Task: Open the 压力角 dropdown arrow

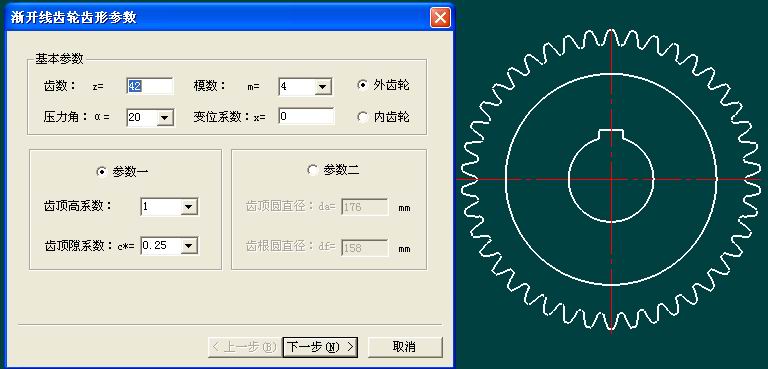Action: pyautogui.click(x=165, y=118)
